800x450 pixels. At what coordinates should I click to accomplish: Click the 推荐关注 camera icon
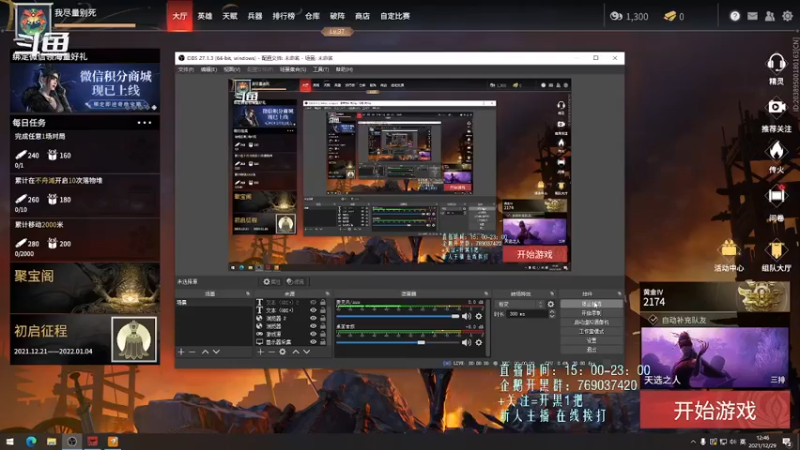[x=776, y=107]
